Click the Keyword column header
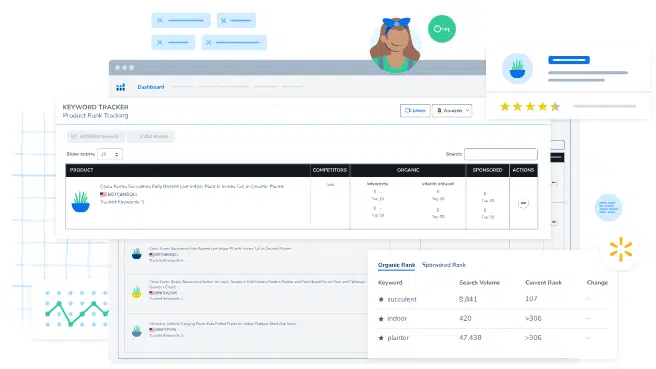Viewport: 656px width, 369px height. pyautogui.click(x=390, y=283)
